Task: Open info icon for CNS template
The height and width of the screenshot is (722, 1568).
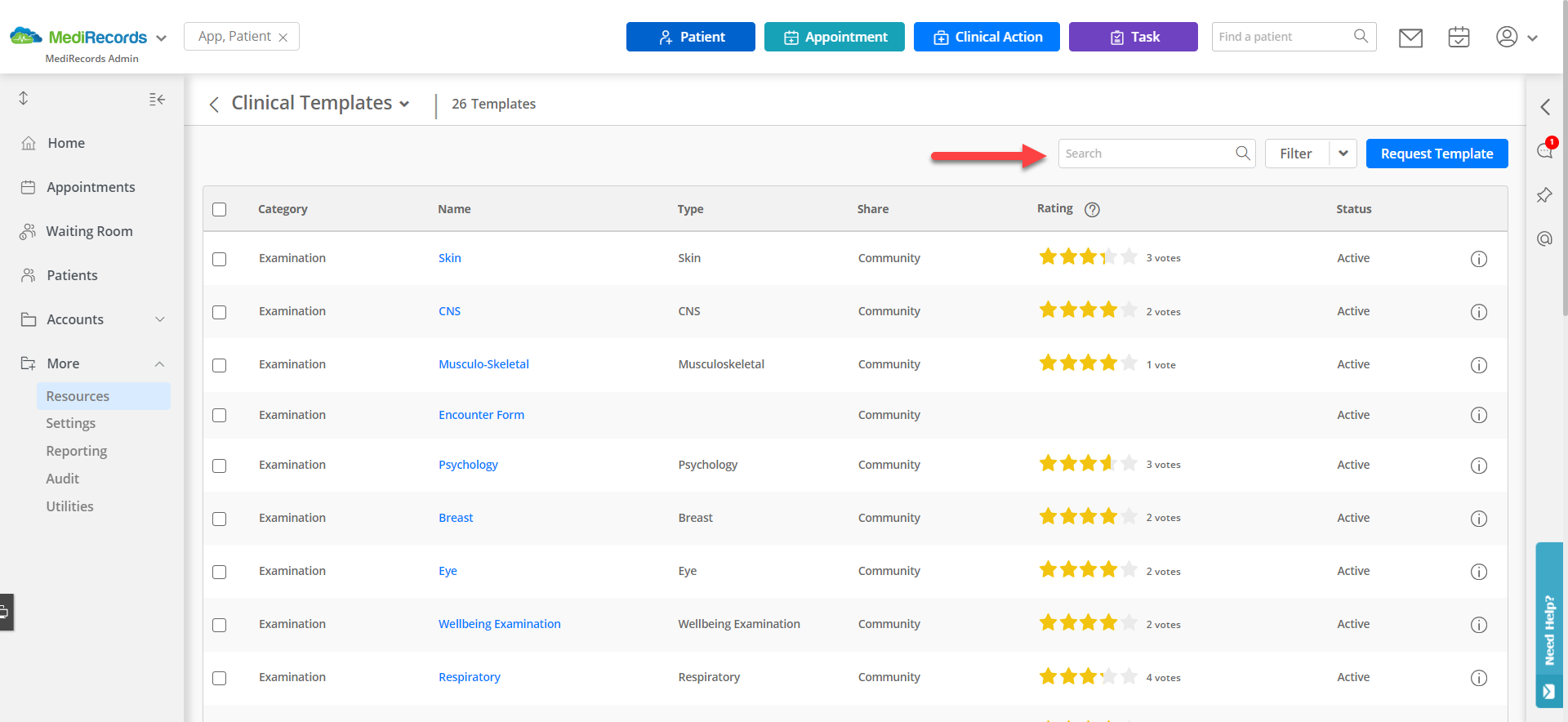Action: (x=1479, y=312)
